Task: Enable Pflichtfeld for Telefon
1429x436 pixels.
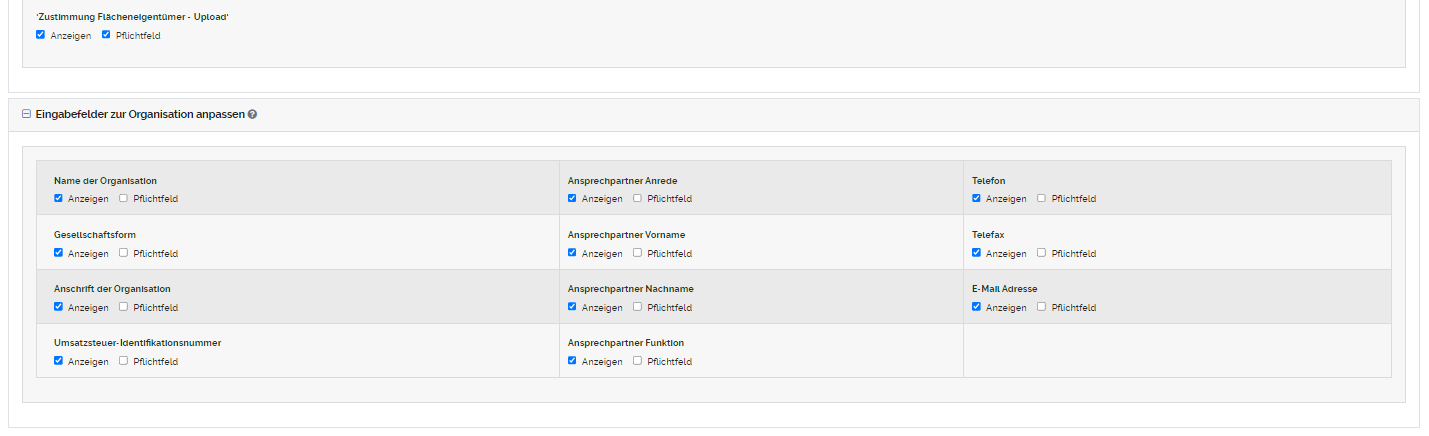Action: 1041,198
